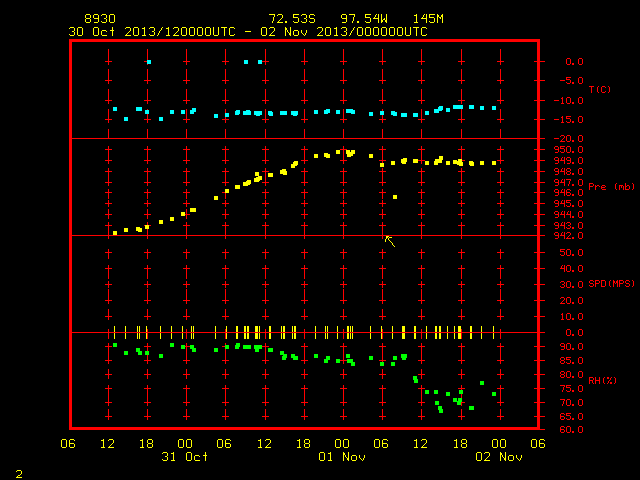Click the 31 Oct date label
Screen dimensions: 640x480
pyautogui.click(x=184, y=456)
